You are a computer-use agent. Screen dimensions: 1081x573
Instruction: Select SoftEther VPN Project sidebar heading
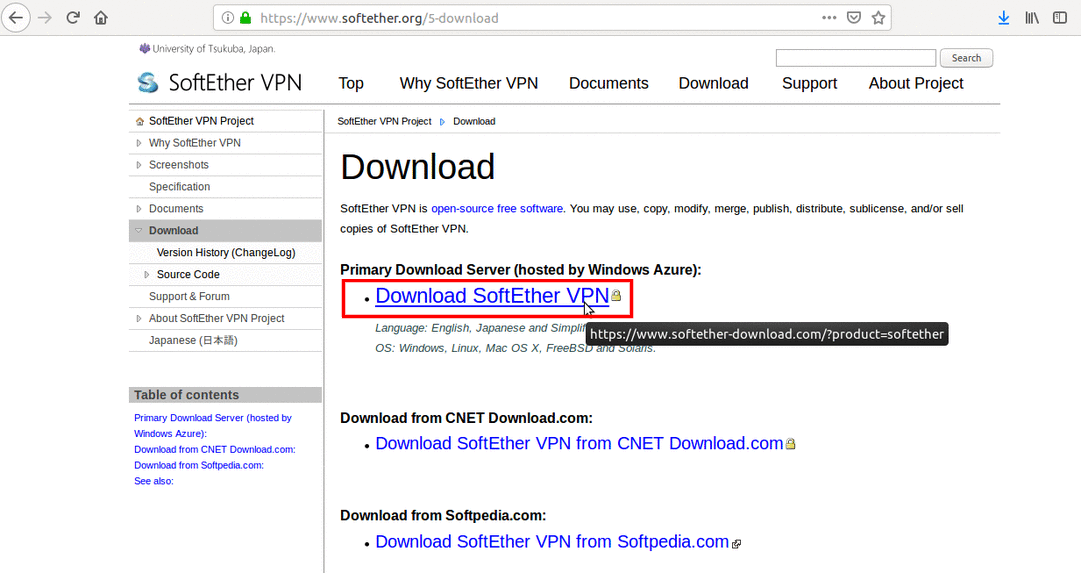click(x=201, y=121)
